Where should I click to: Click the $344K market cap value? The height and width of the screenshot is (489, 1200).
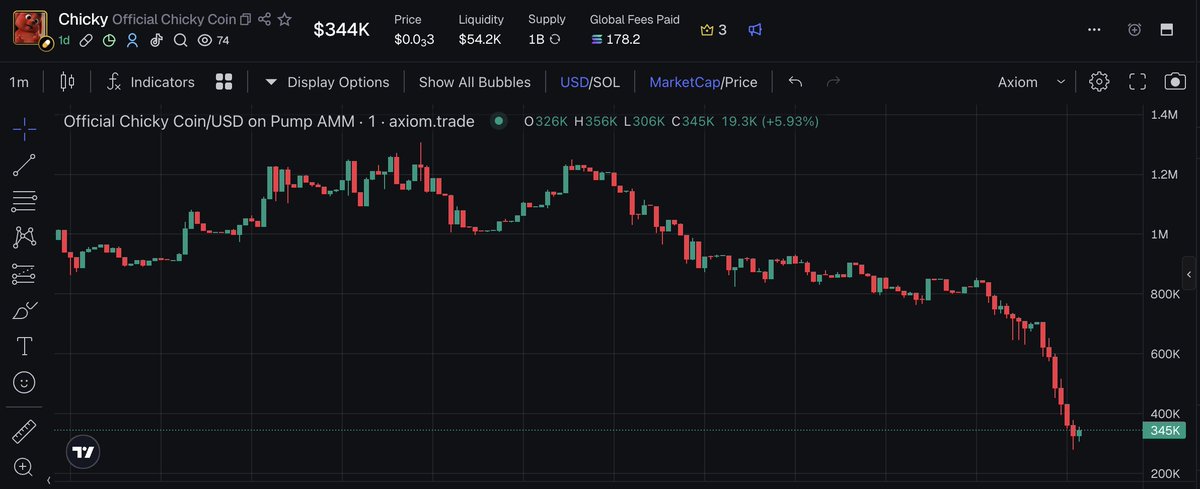pyautogui.click(x=341, y=30)
